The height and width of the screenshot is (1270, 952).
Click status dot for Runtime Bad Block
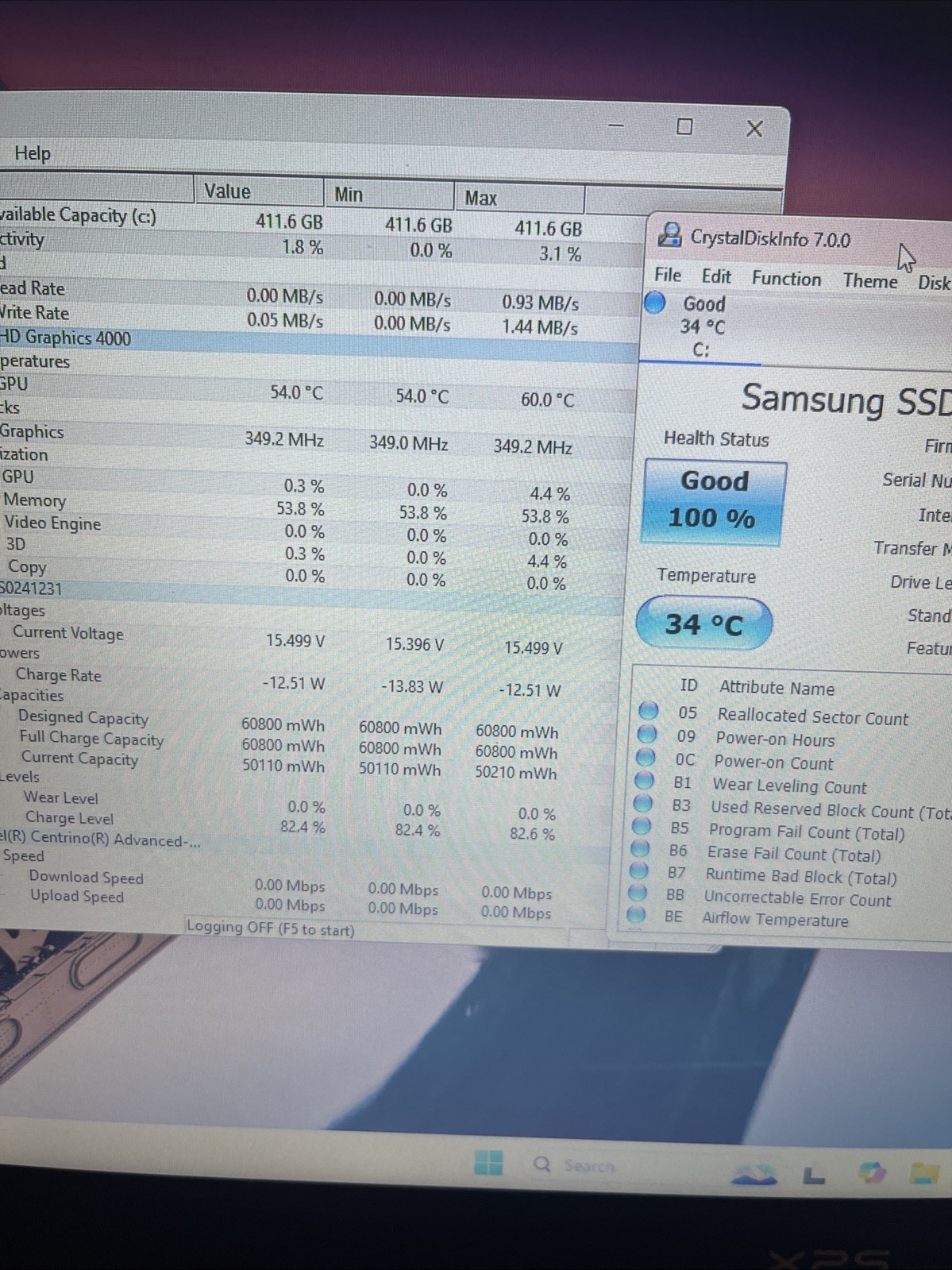pos(638,870)
